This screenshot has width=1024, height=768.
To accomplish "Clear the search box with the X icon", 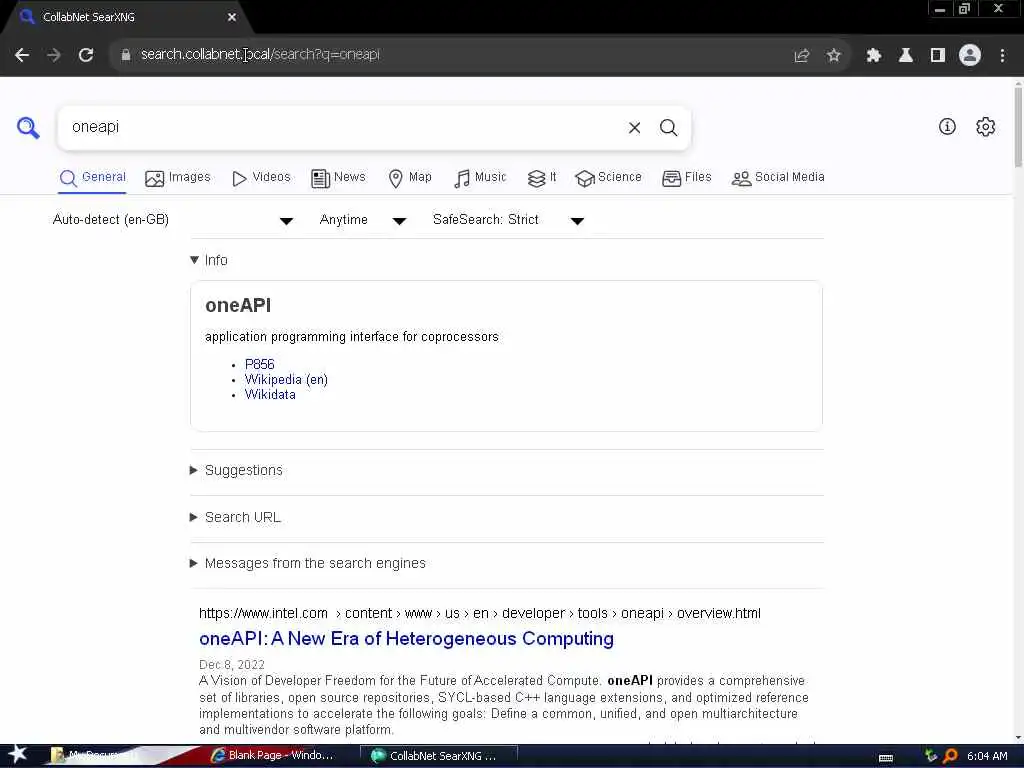I will click(x=634, y=127).
